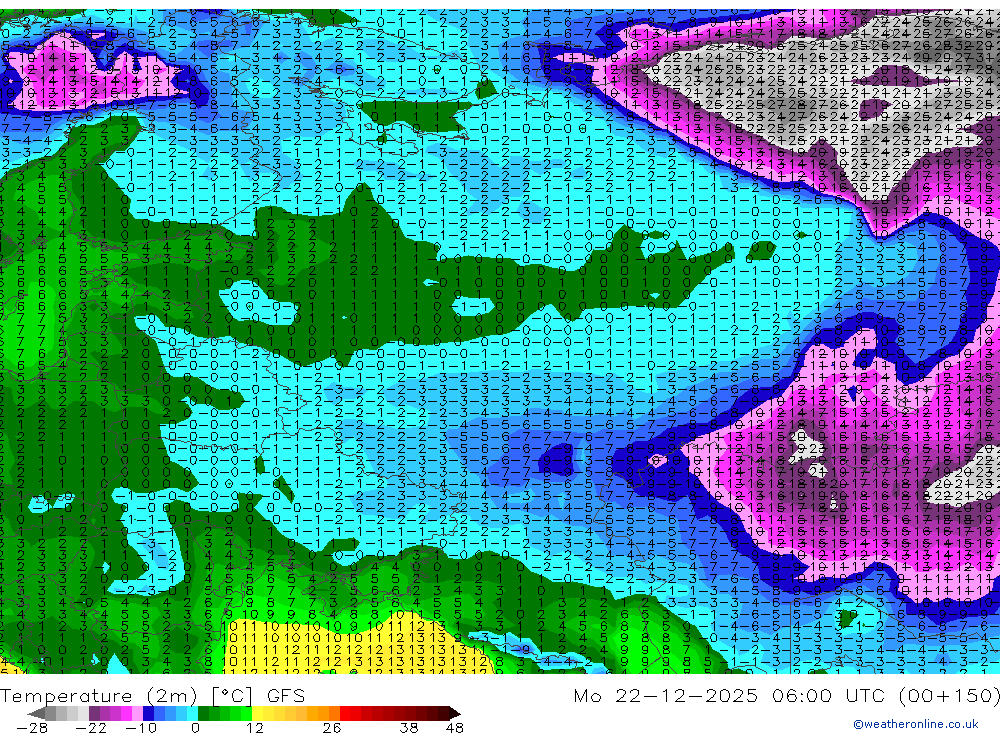
Task: Pick the bright red swatch at 26
Action: coord(345,714)
